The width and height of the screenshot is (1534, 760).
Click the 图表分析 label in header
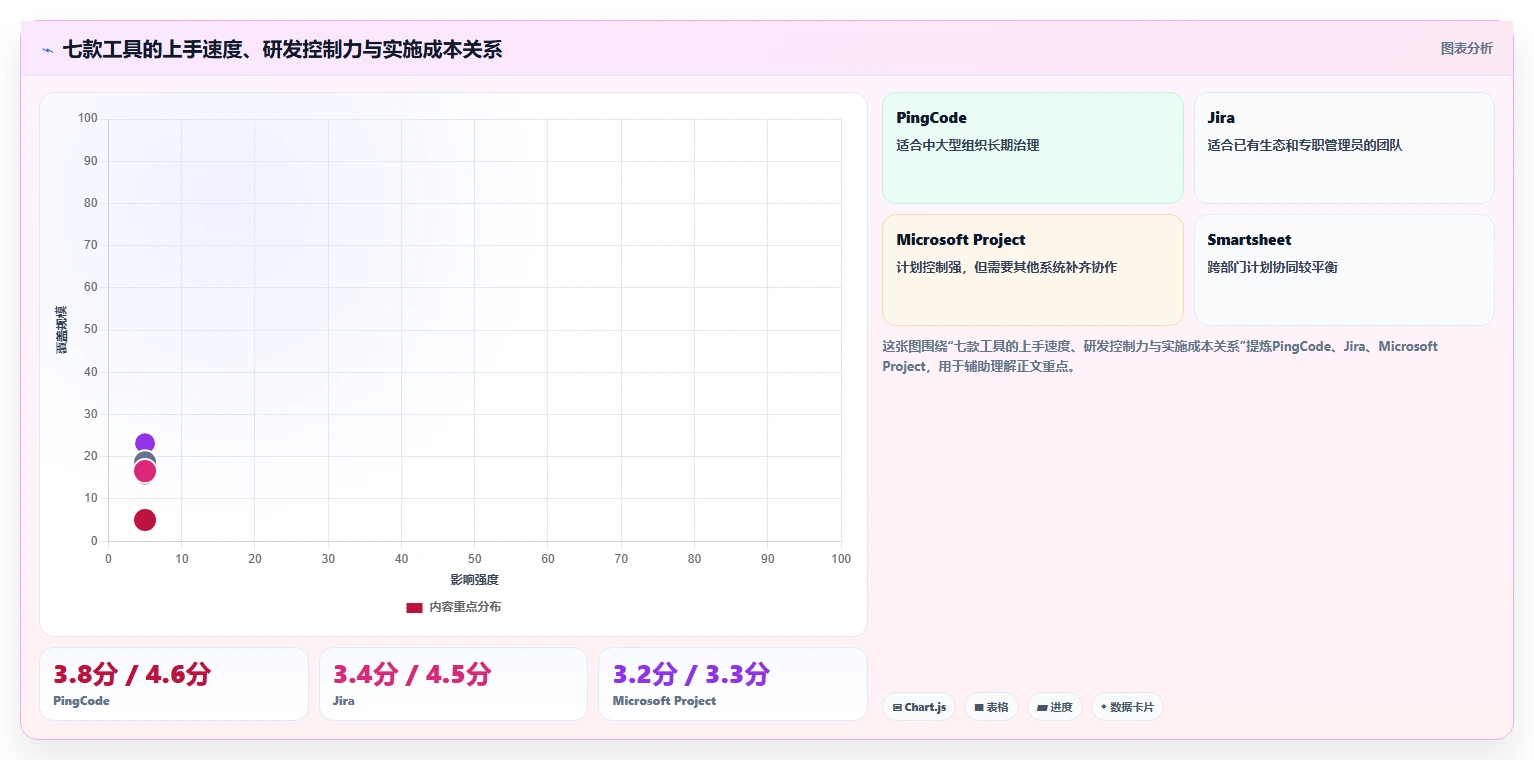click(x=1466, y=48)
